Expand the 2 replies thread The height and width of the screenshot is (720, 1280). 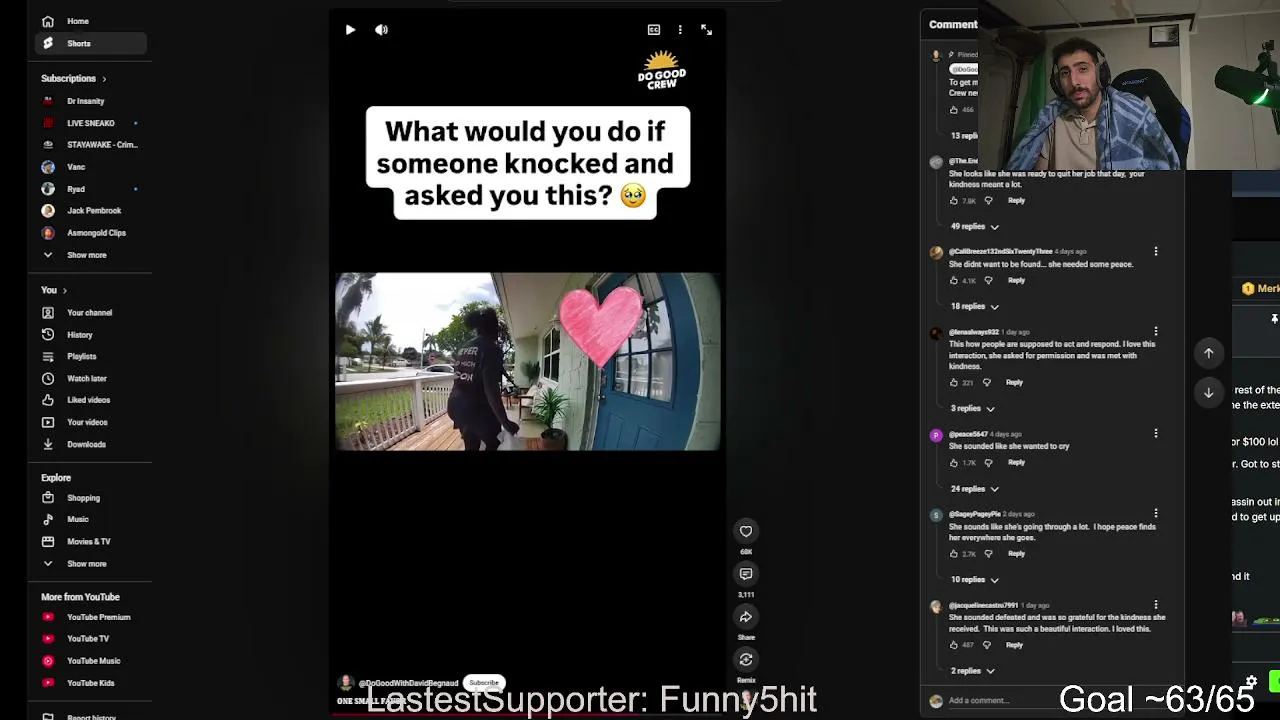pyautogui.click(x=973, y=671)
